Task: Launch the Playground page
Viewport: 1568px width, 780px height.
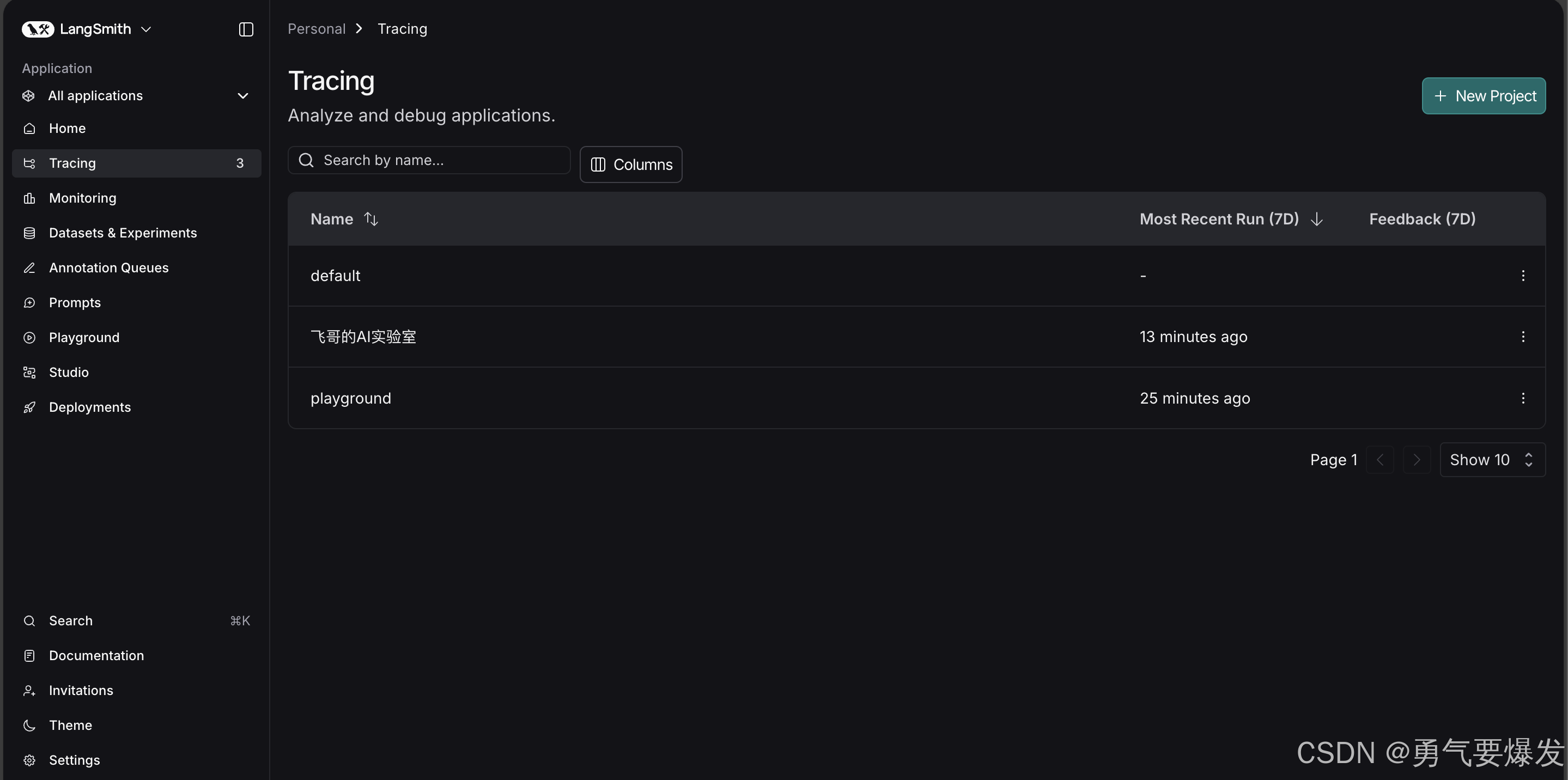Action: [84, 337]
